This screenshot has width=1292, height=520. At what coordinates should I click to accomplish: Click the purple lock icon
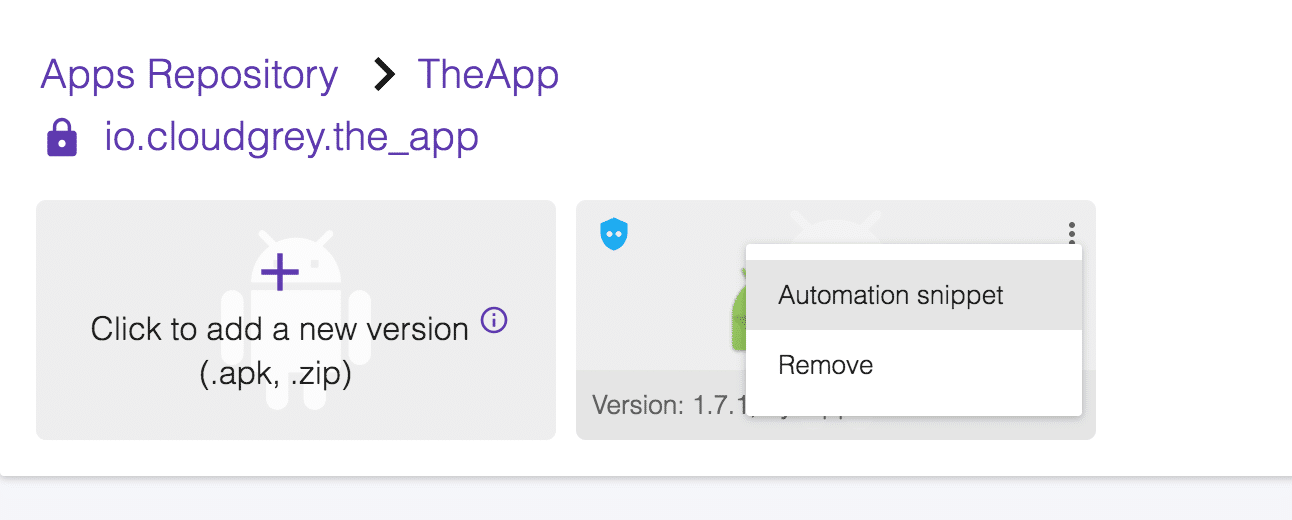tap(62, 138)
